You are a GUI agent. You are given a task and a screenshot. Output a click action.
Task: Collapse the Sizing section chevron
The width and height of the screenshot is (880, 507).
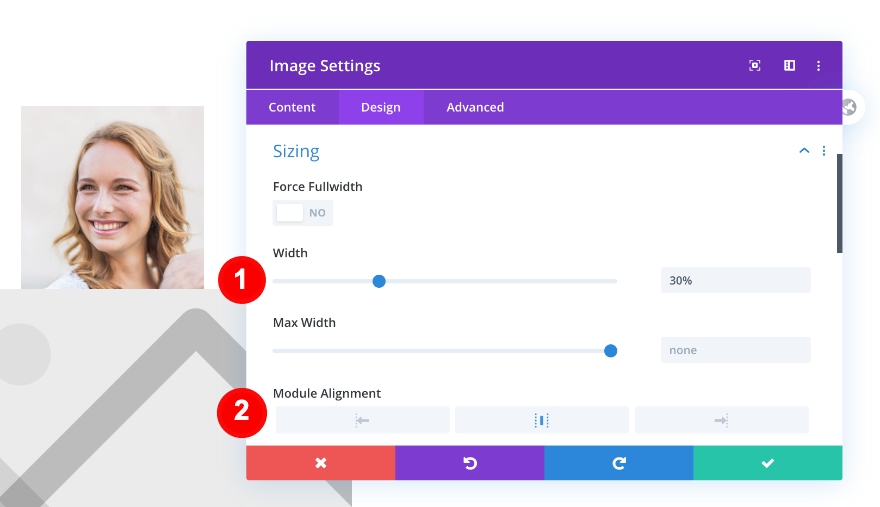coord(804,151)
